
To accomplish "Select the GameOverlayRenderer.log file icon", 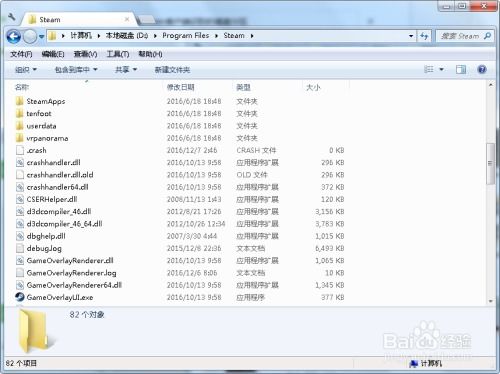I will click(x=20, y=273).
